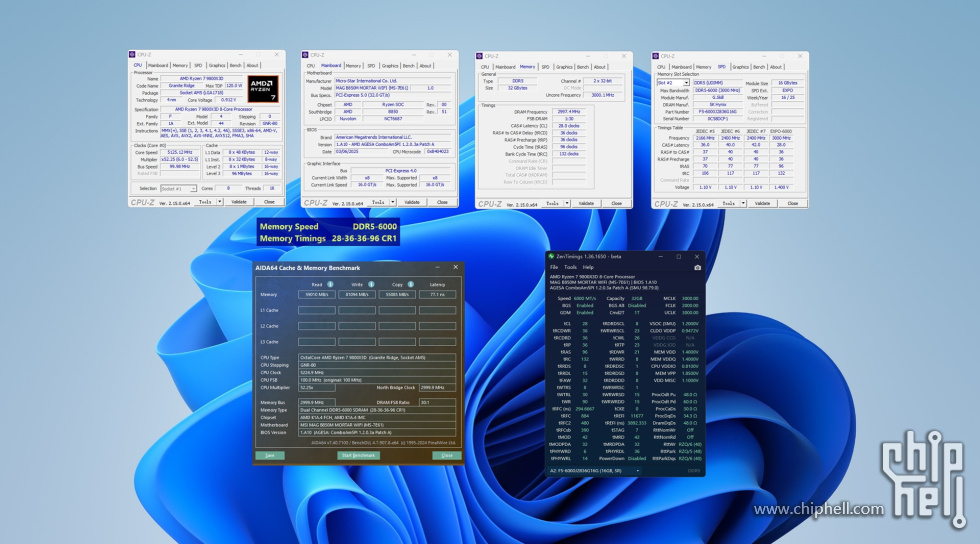
Task: Minimize the ZenTimings window
Action: [661, 256]
